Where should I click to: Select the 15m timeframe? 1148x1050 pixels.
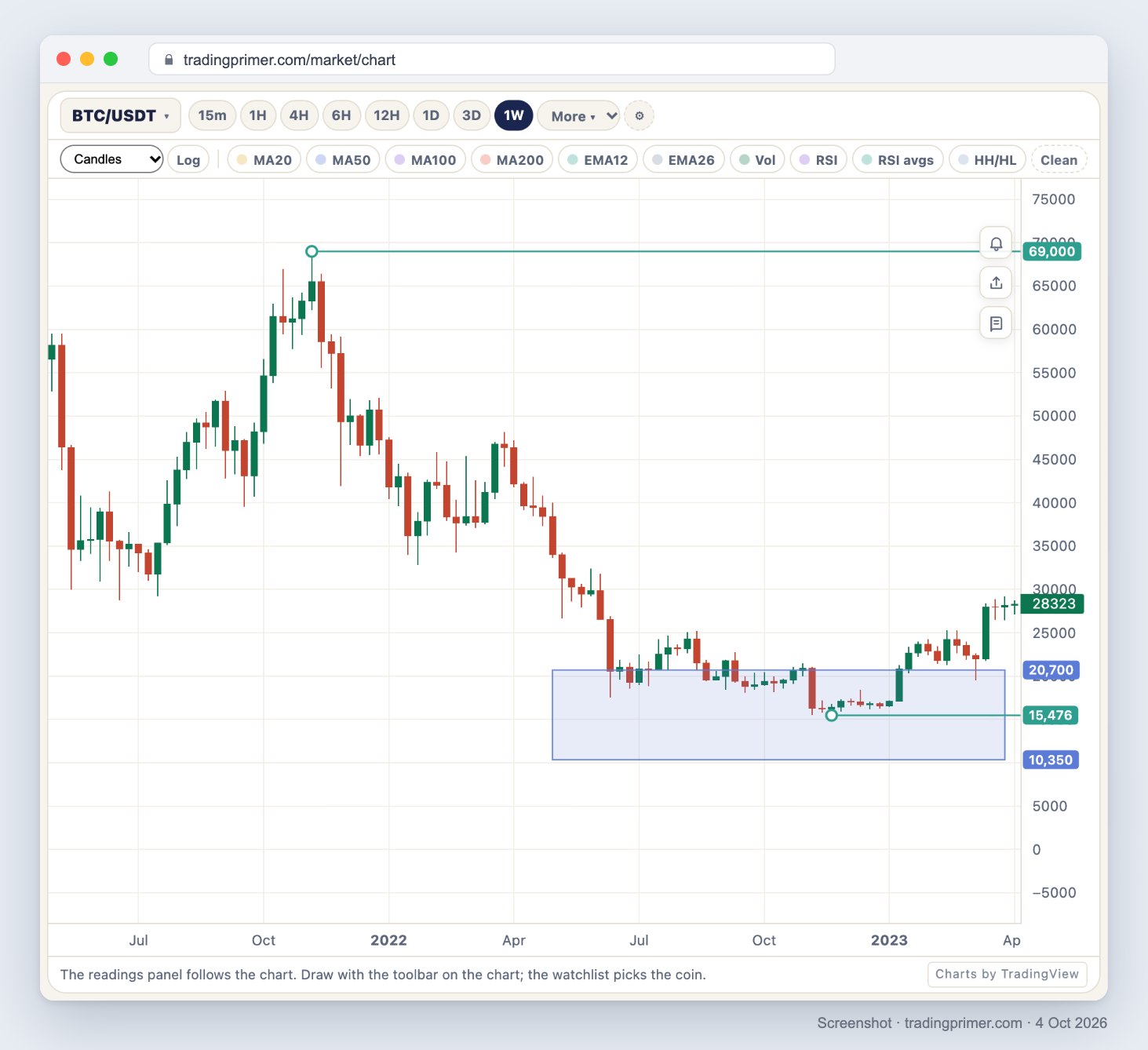point(212,115)
